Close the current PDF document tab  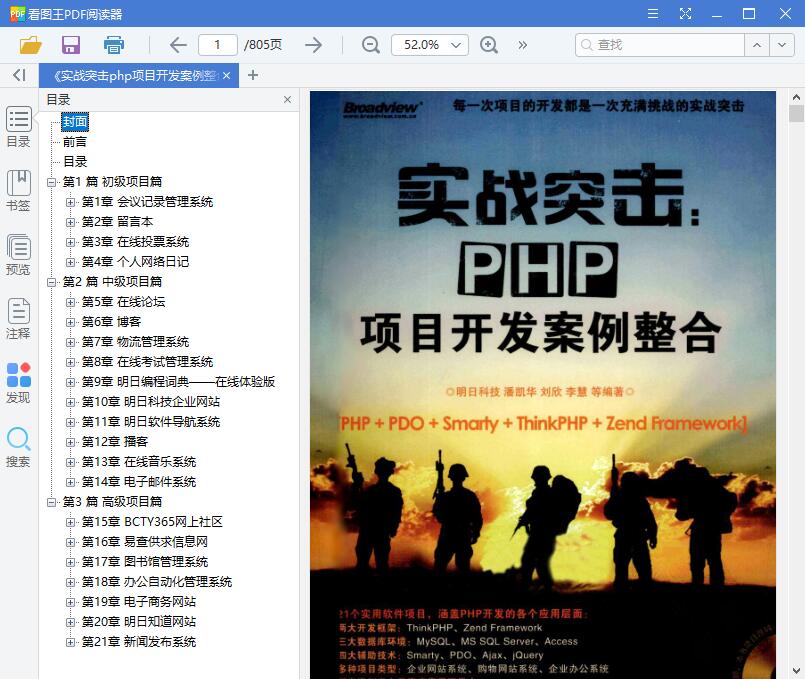click(x=226, y=75)
